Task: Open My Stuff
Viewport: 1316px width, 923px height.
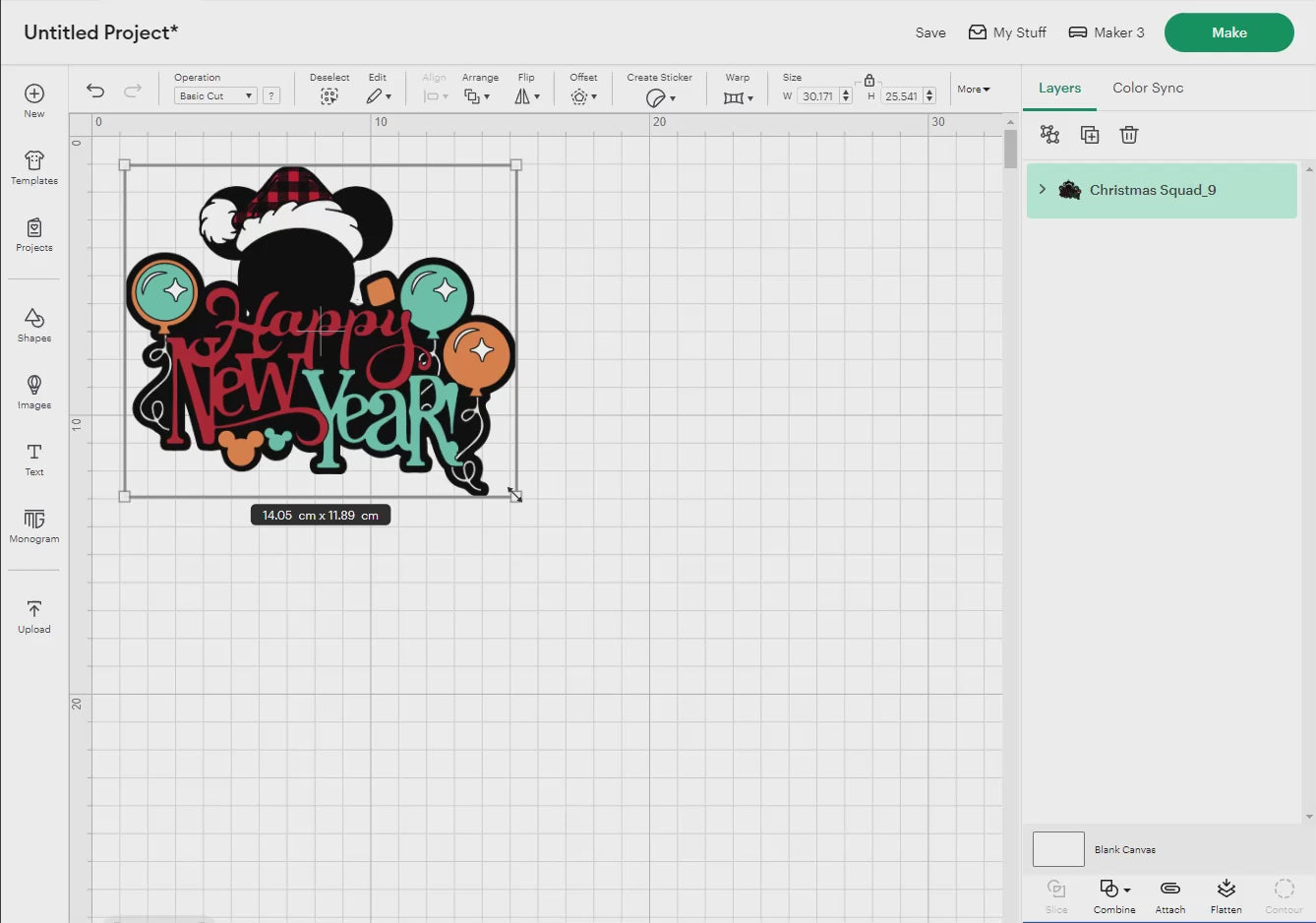Action: (1007, 32)
